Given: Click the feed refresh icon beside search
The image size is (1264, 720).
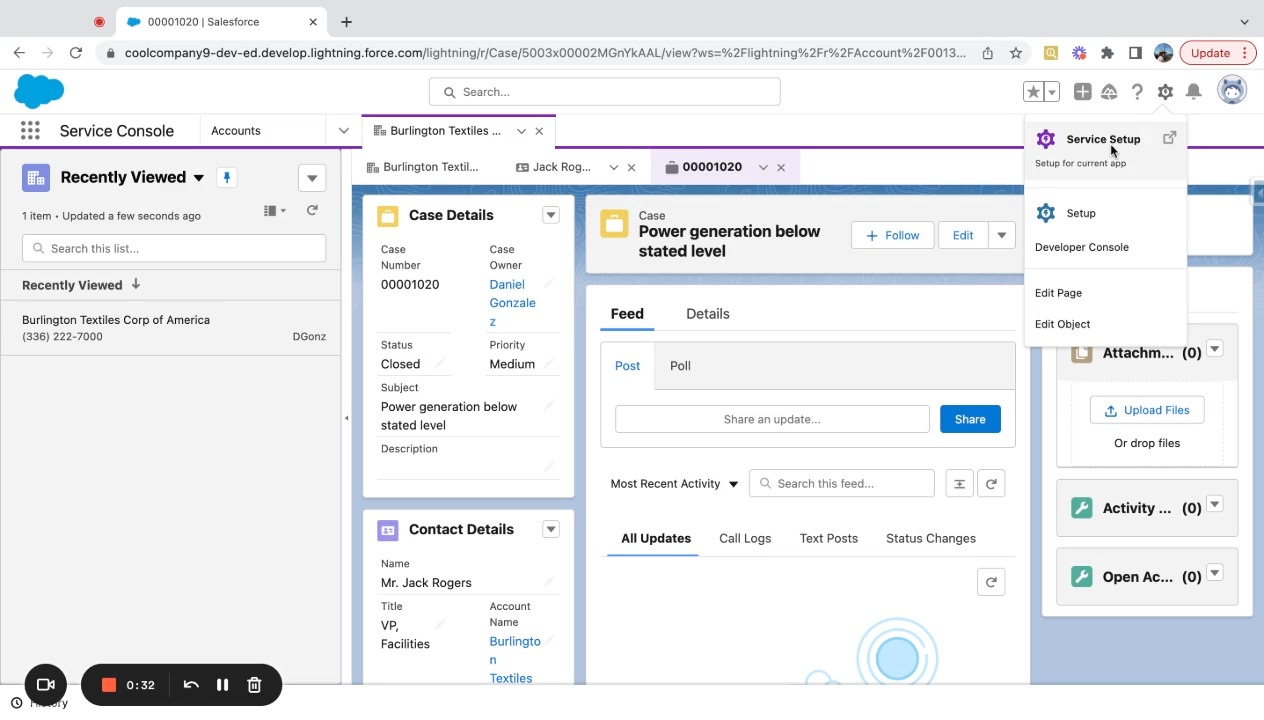Looking at the screenshot, I should tap(991, 484).
